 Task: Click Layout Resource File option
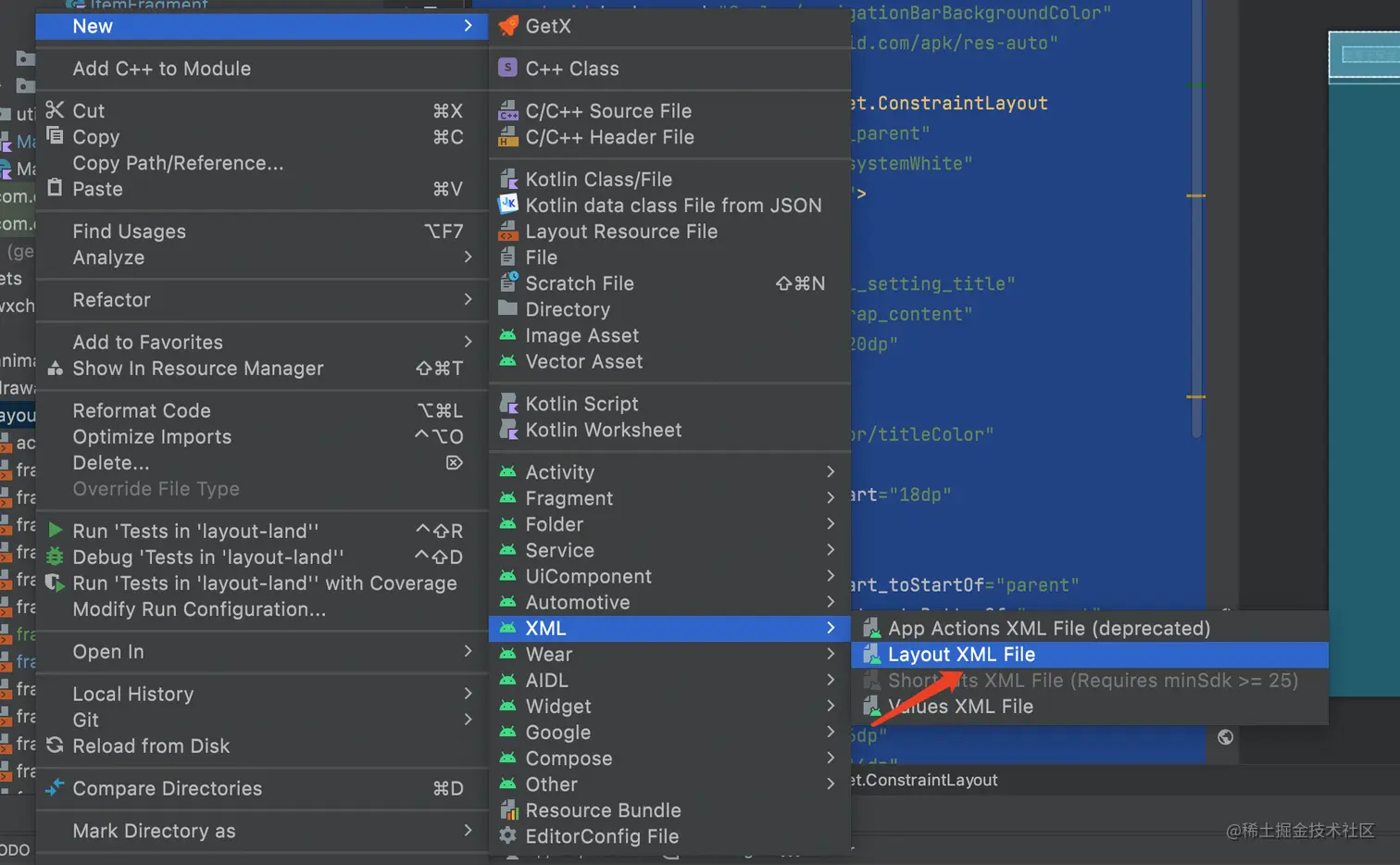621,232
